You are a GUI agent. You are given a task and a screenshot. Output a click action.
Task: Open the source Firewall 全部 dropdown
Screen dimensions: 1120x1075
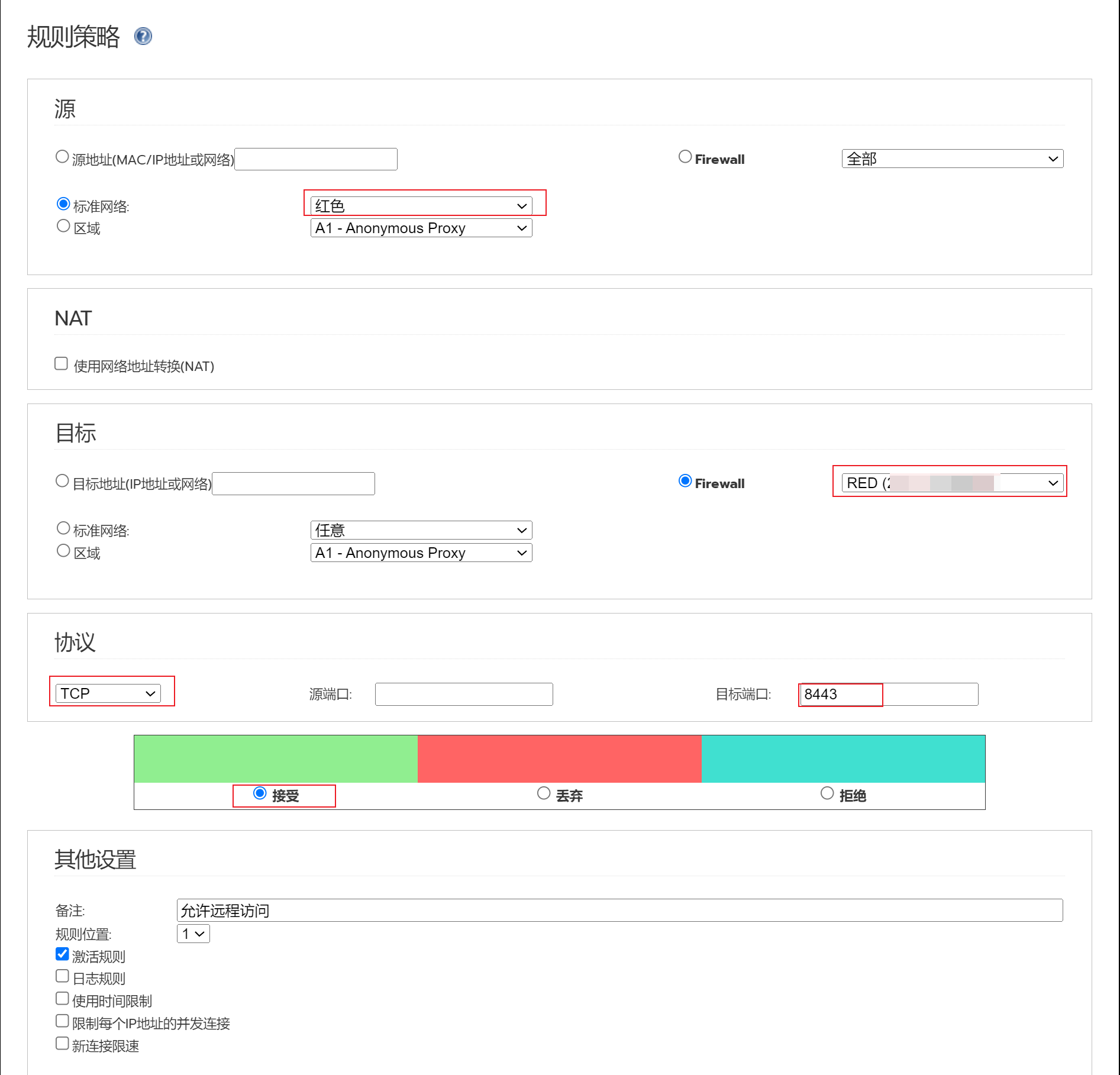pos(952,159)
